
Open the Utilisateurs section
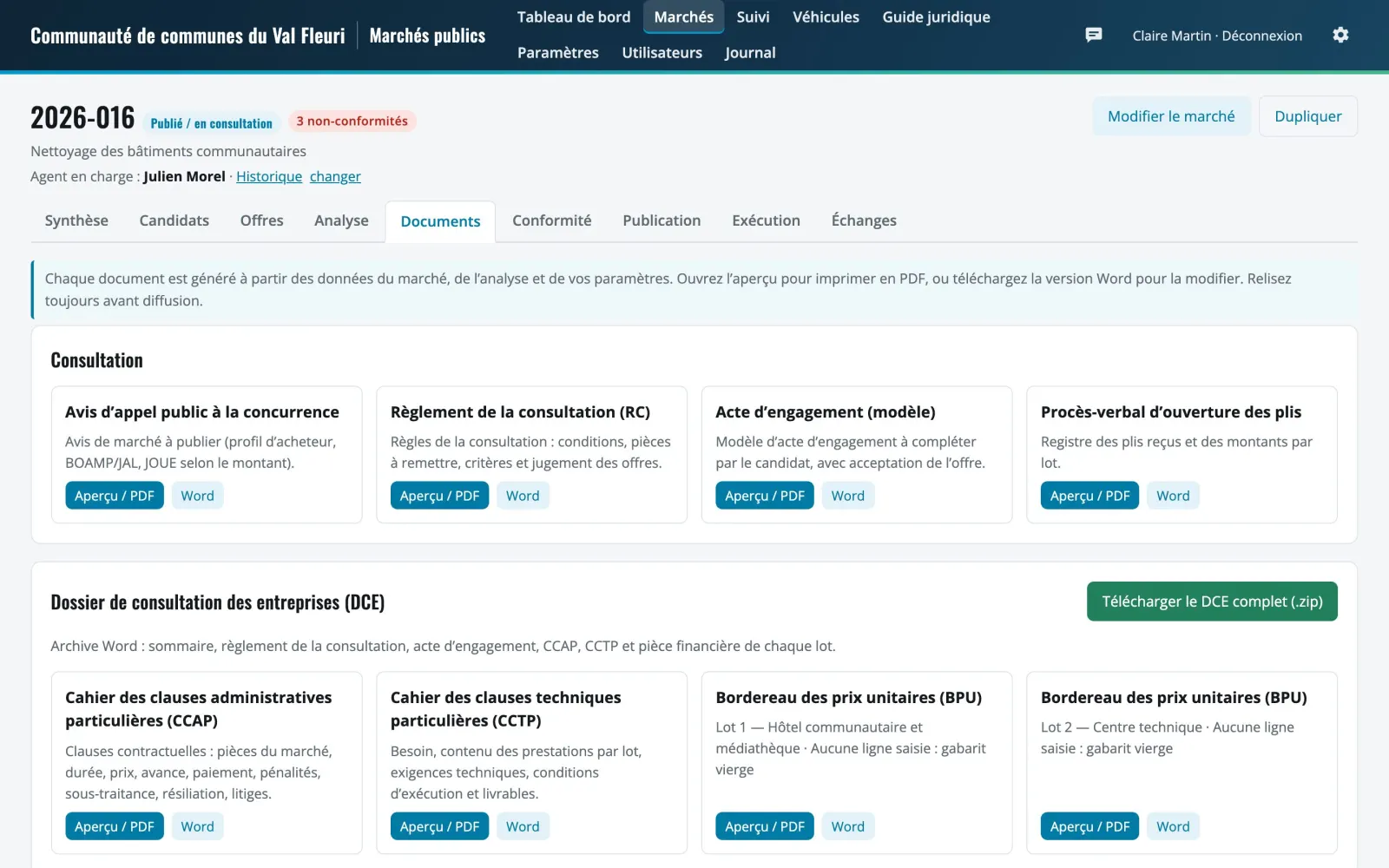click(x=662, y=53)
